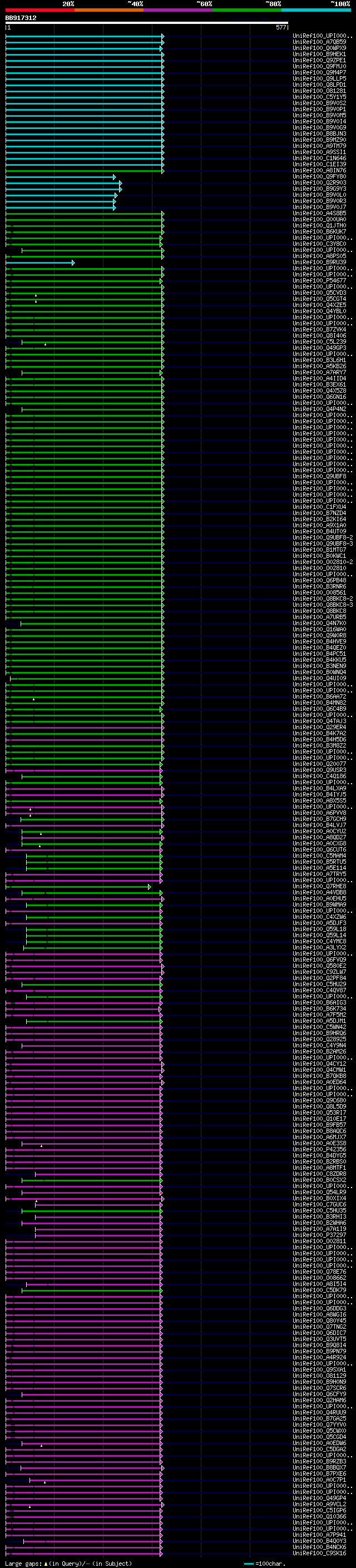The width and height of the screenshot is (356, 1568).
Task: Select hit label UniRef100_B6K734
Action: click(319, 1008)
